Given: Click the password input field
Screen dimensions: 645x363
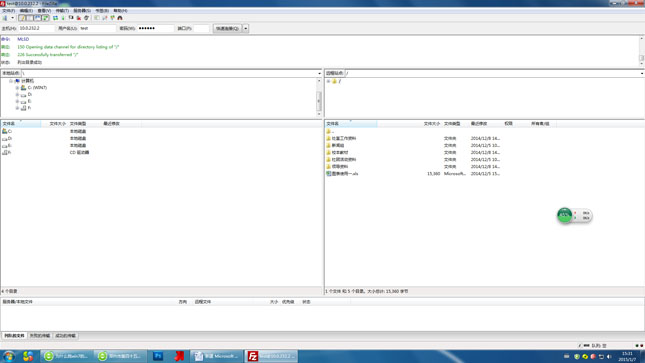Looking at the screenshot, I should (x=155, y=28).
